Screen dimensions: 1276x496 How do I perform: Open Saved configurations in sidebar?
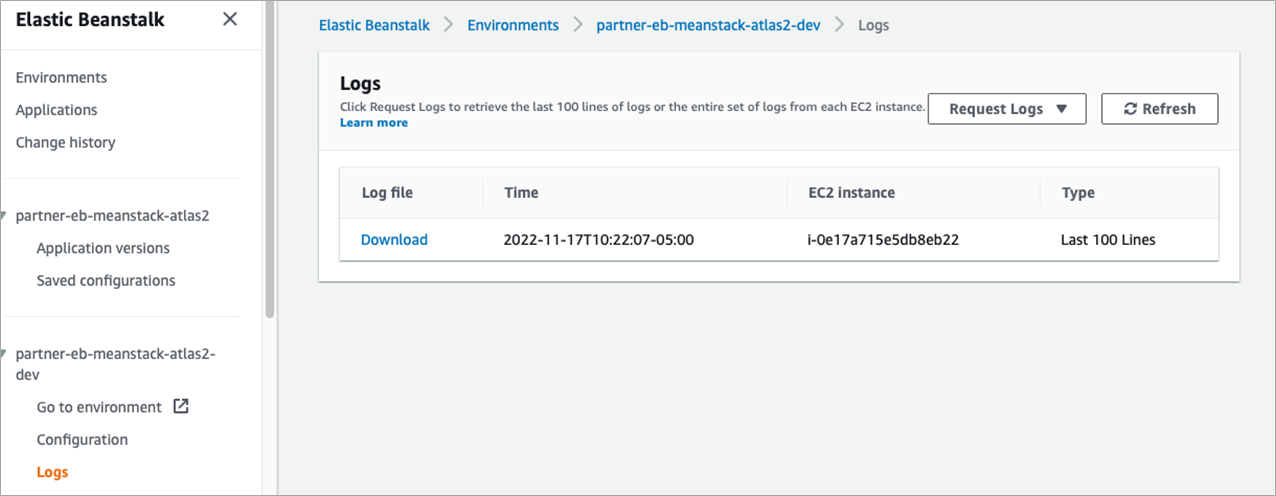(x=106, y=280)
